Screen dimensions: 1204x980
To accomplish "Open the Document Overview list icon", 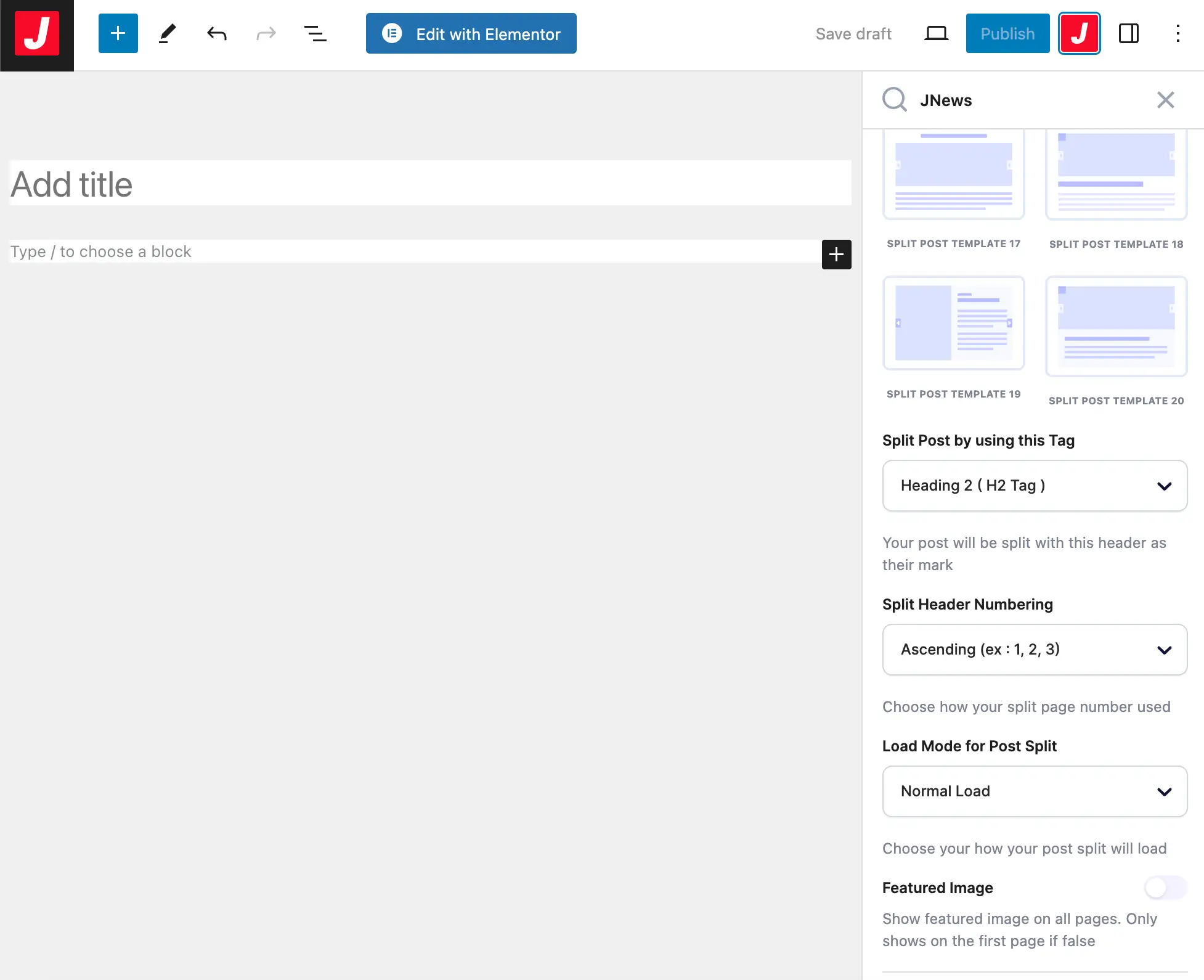I will point(315,33).
